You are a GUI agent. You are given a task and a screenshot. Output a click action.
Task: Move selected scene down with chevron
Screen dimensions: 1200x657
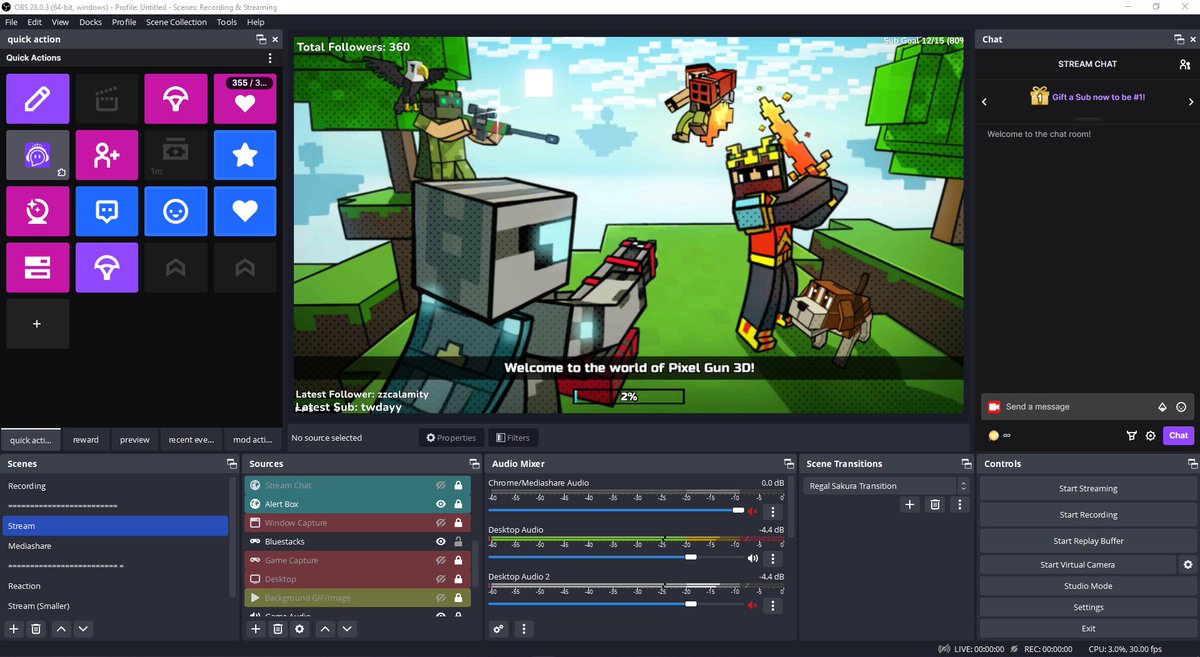pyautogui.click(x=83, y=629)
